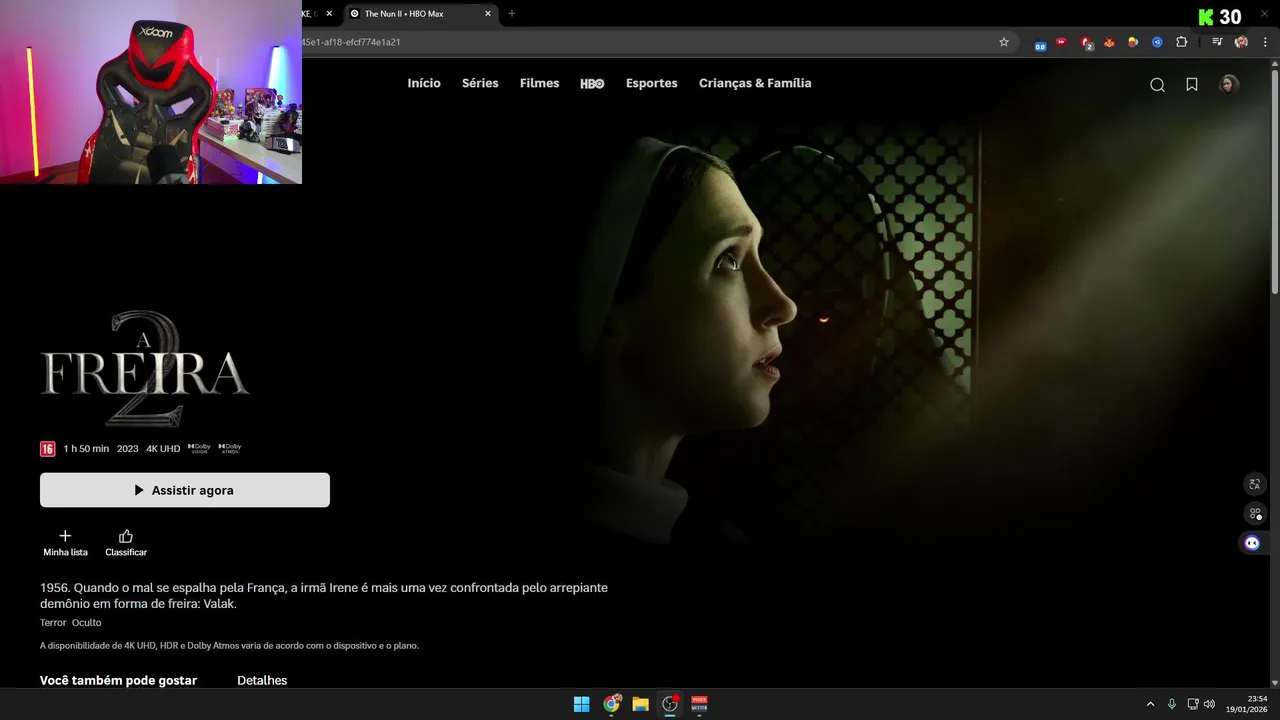
Task: Switch to the Detalhes tab
Action: [x=262, y=681]
